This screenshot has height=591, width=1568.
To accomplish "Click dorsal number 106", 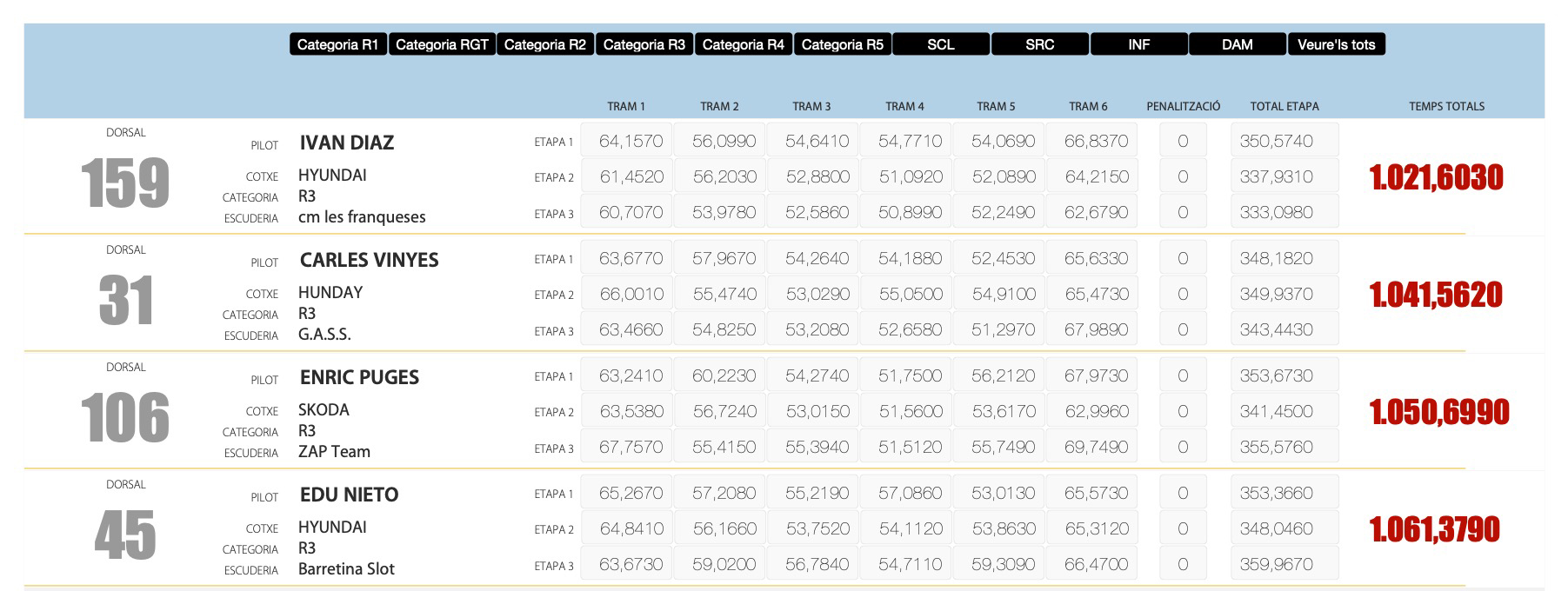I will [x=125, y=418].
